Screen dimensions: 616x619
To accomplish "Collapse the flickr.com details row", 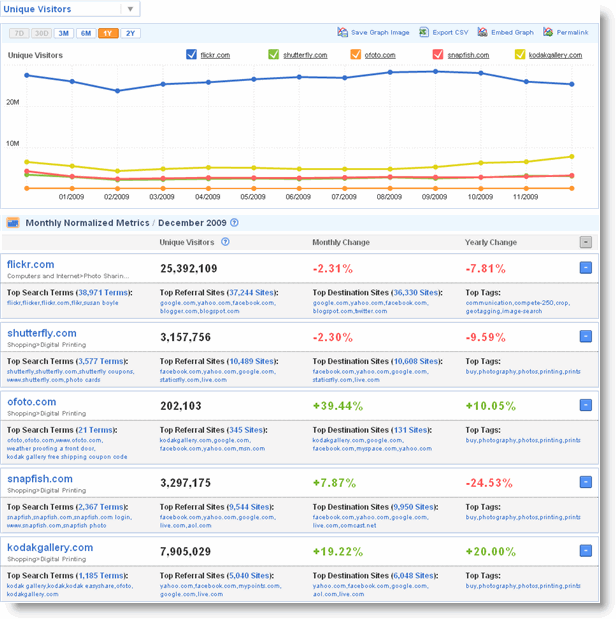I will pos(586,268).
